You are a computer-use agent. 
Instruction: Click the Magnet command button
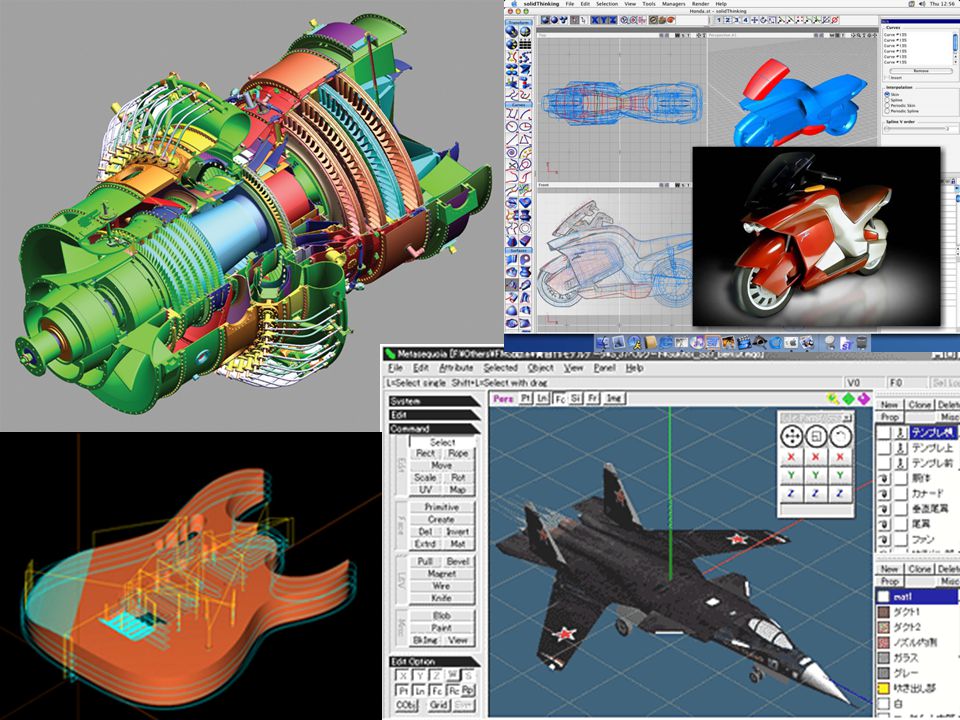click(x=441, y=574)
